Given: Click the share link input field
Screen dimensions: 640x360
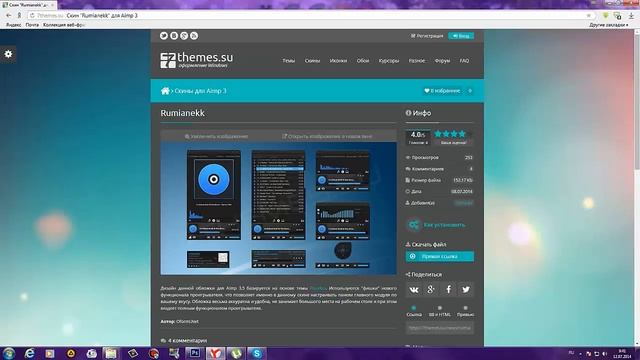Looking at the screenshot, I should [x=440, y=328].
